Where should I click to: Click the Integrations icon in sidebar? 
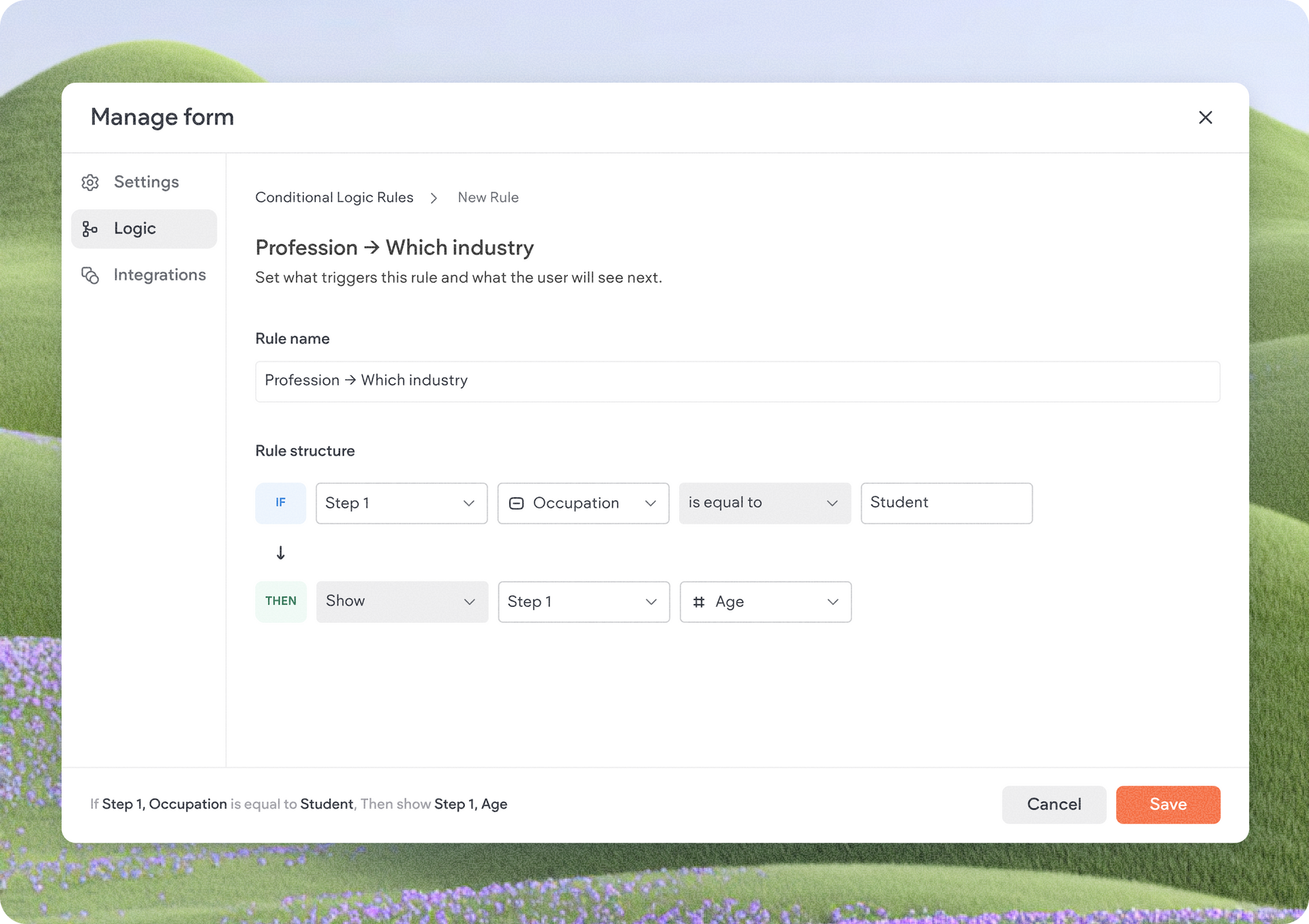point(90,275)
